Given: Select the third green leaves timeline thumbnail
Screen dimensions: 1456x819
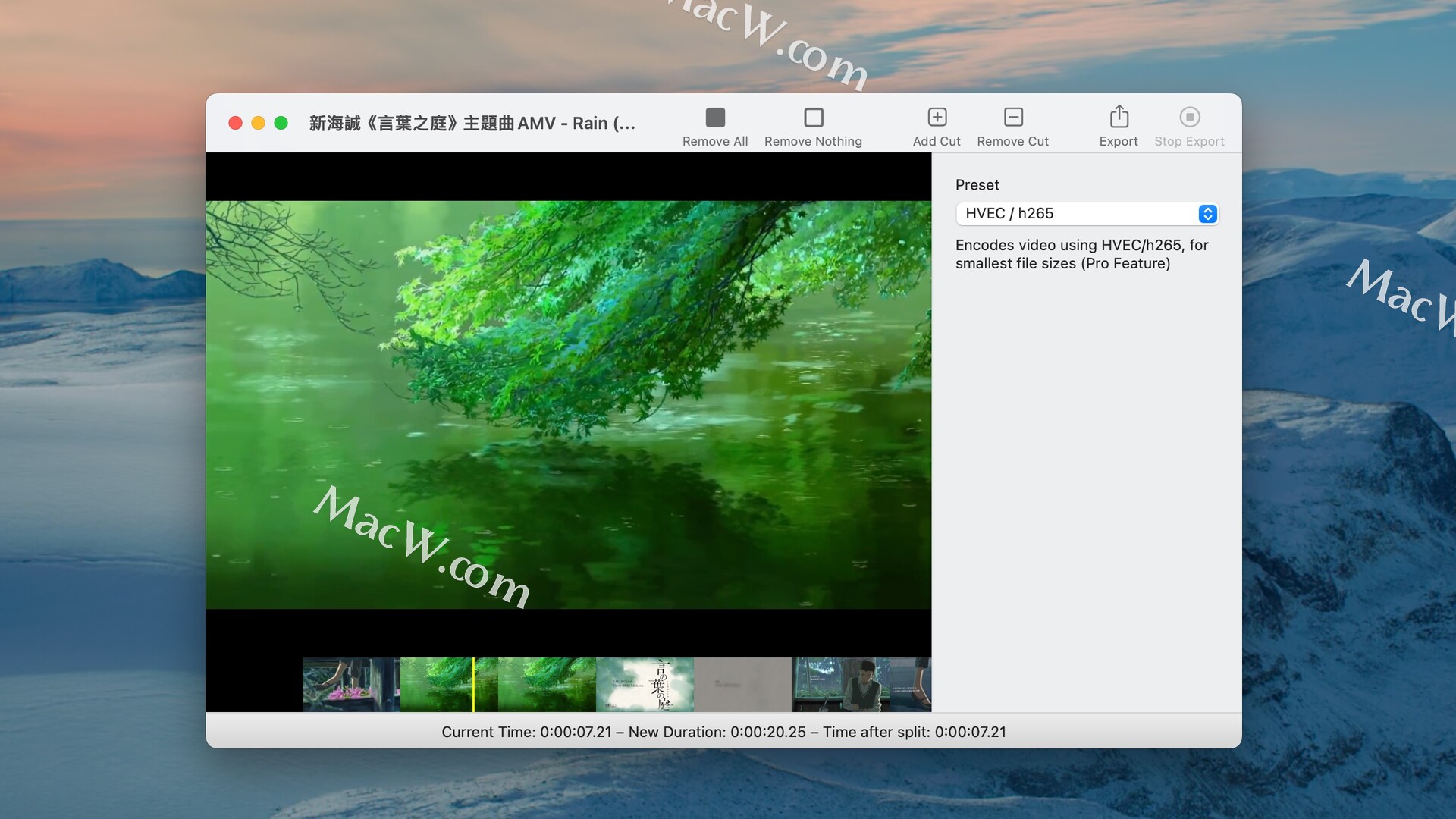Looking at the screenshot, I should 547,685.
